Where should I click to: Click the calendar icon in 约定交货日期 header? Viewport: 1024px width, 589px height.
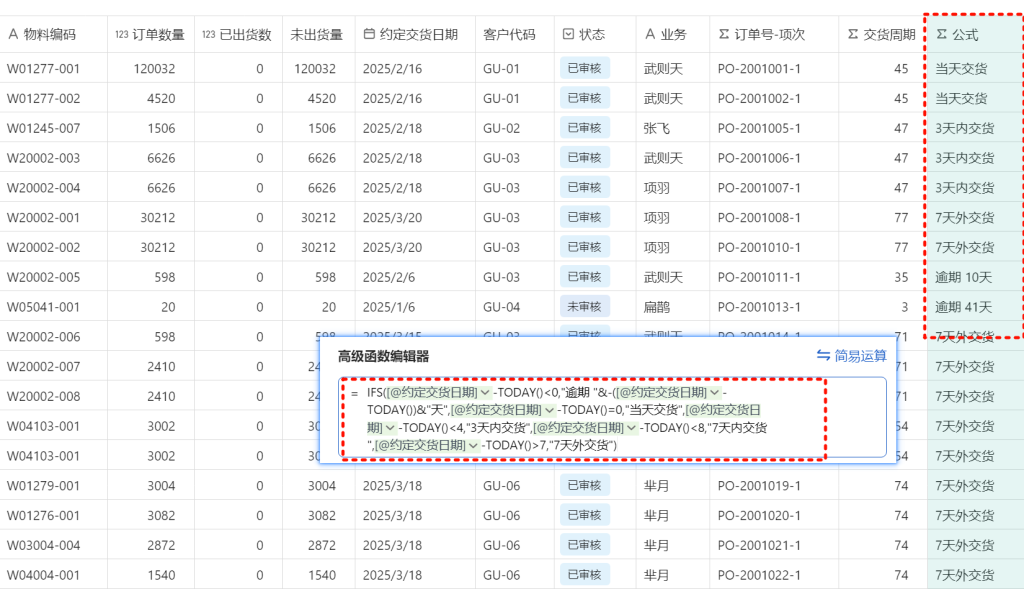(x=369, y=34)
